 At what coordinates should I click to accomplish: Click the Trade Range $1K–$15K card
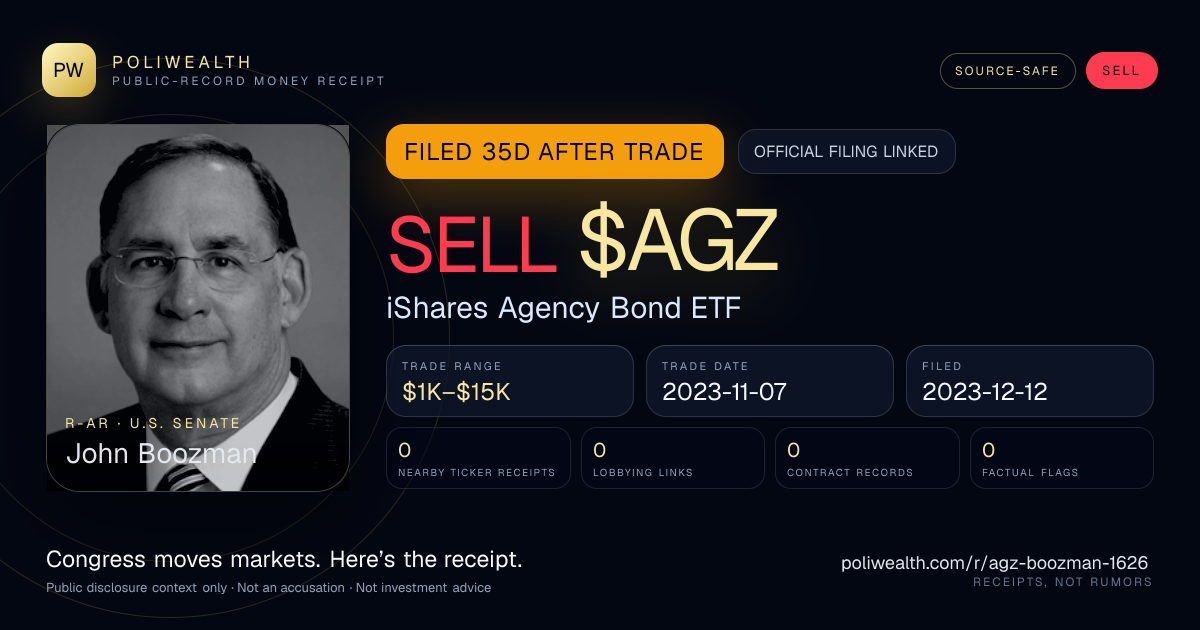[510, 381]
